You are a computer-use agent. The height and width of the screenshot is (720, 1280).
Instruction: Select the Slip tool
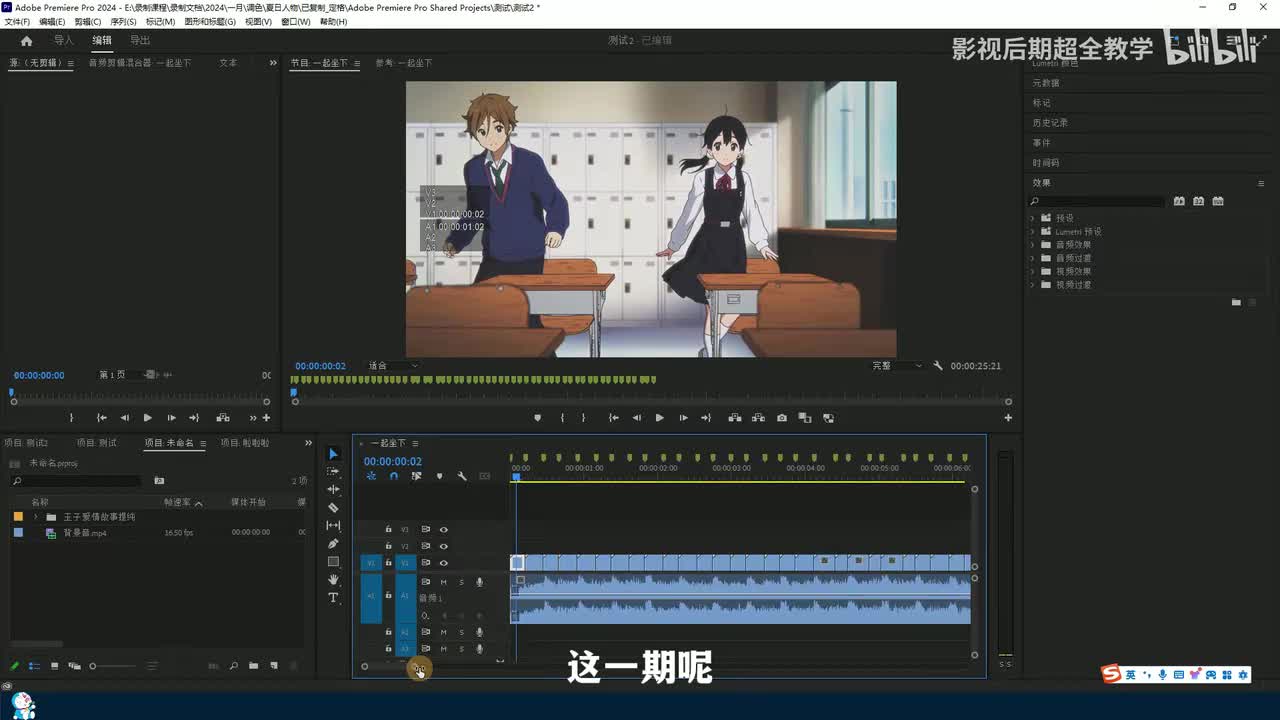pyautogui.click(x=334, y=526)
